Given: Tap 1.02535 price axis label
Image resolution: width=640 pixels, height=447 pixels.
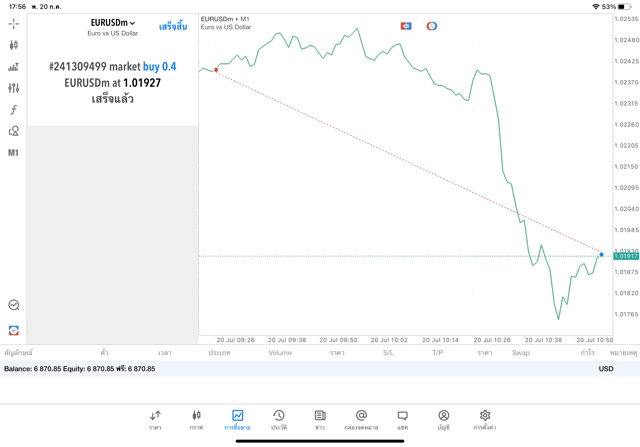Looking at the screenshot, I should click(626, 19).
